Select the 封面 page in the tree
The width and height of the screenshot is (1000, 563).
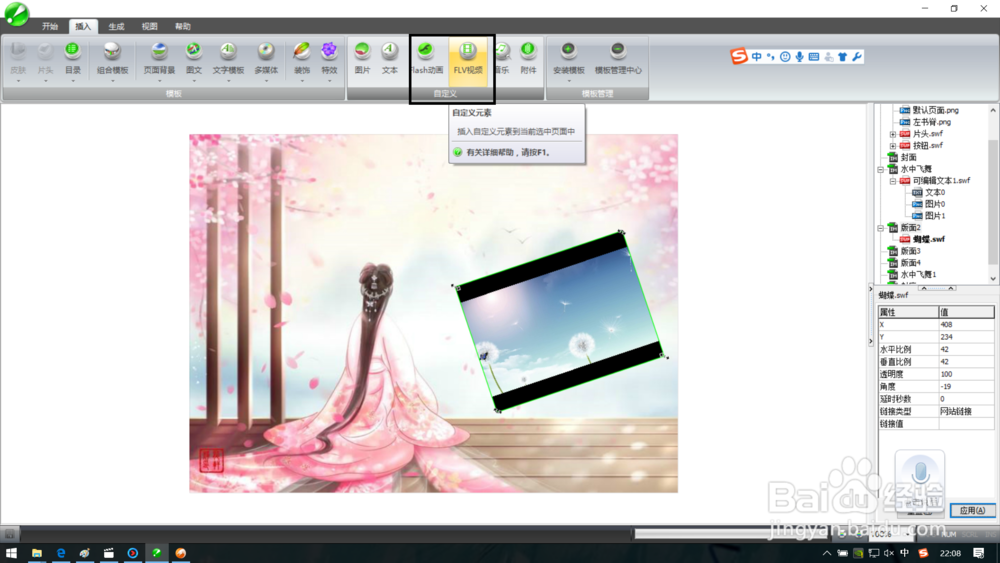coord(908,157)
